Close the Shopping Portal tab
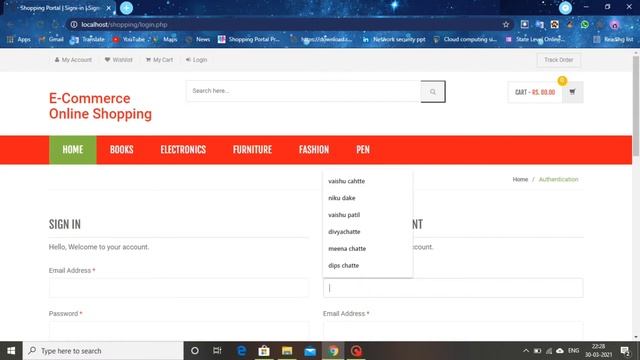Screen dimensions: 640x360 109,8
